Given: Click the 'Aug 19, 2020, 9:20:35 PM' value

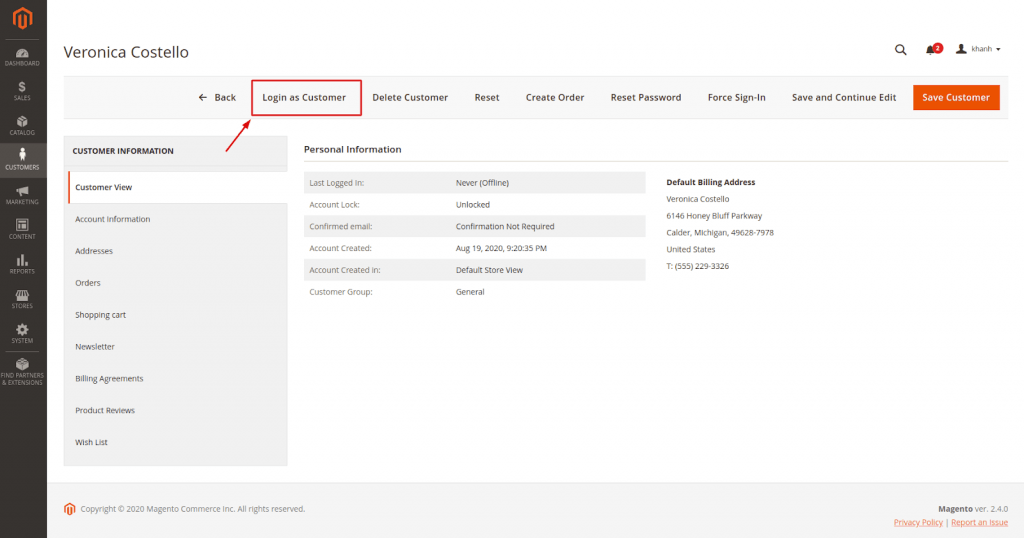Looking at the screenshot, I should 501,248.
